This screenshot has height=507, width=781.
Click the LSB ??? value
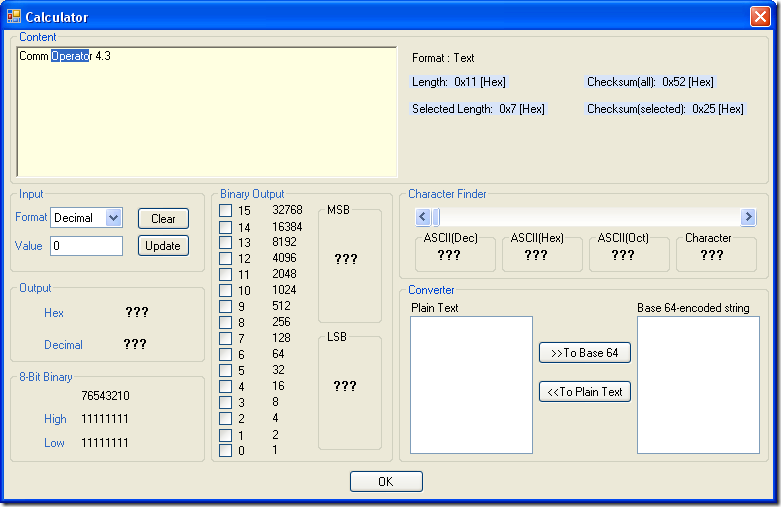[345, 386]
